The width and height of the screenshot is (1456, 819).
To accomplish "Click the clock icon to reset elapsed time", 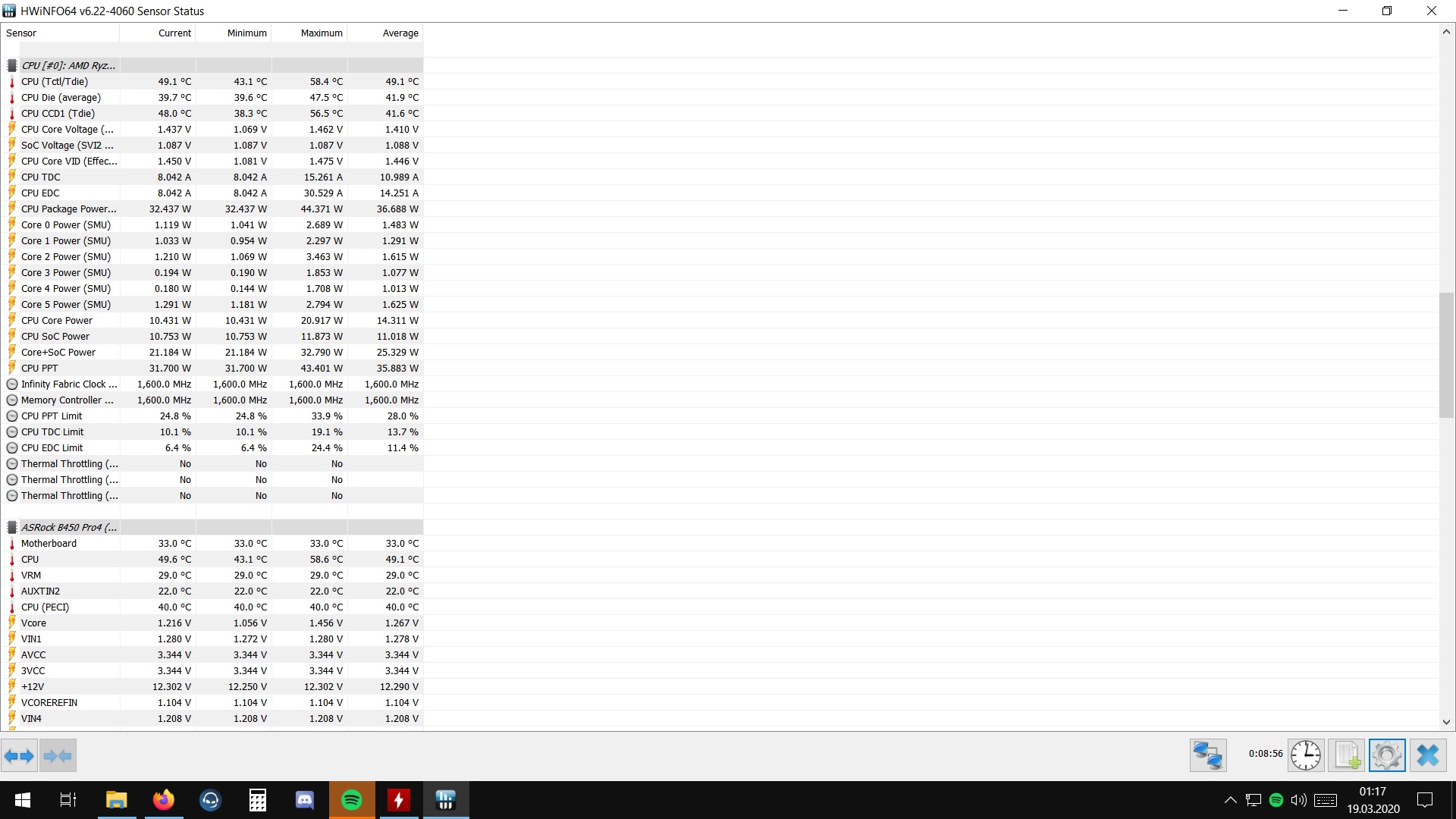I will coord(1306,755).
